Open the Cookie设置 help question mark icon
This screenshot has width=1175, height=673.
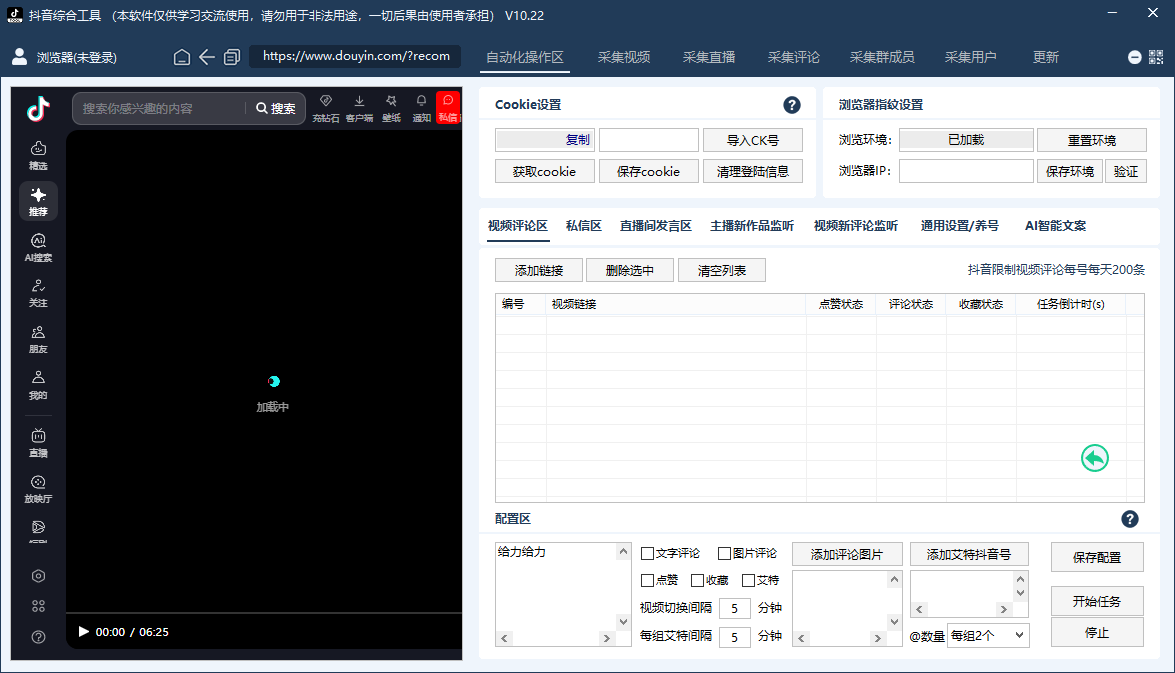point(791,104)
